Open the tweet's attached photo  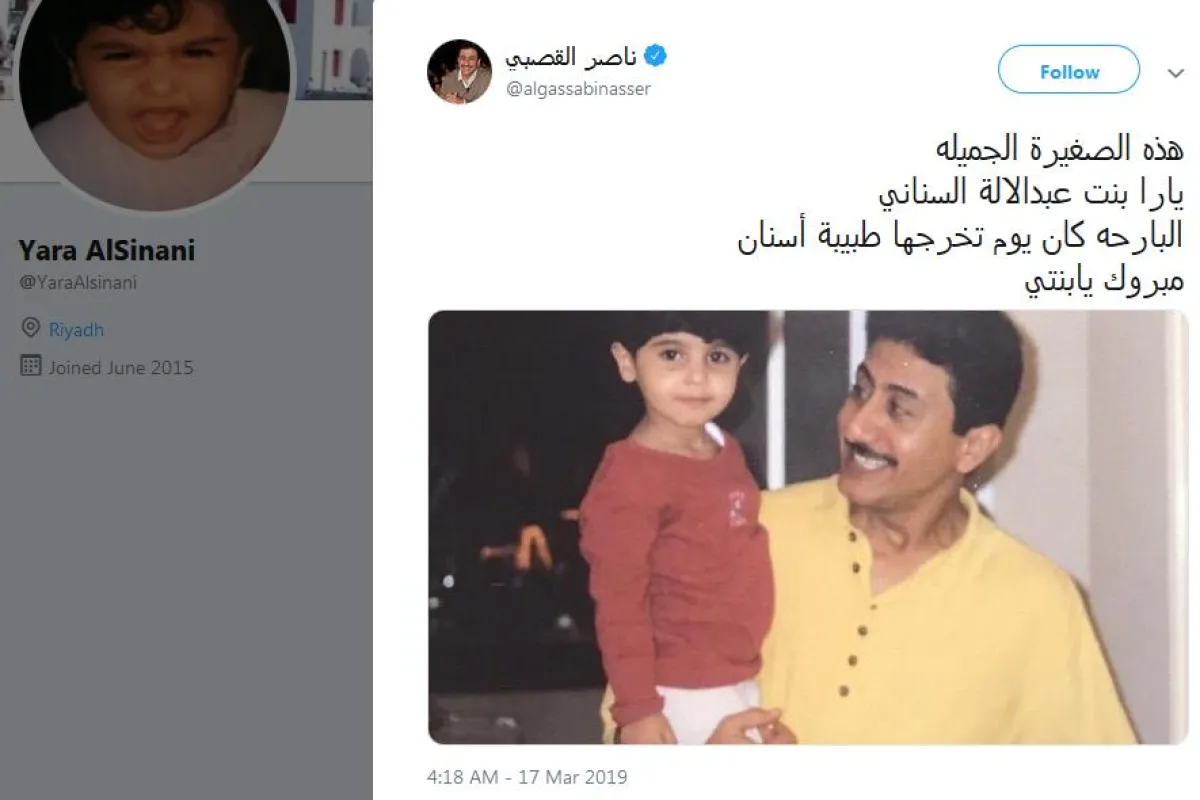(808, 527)
